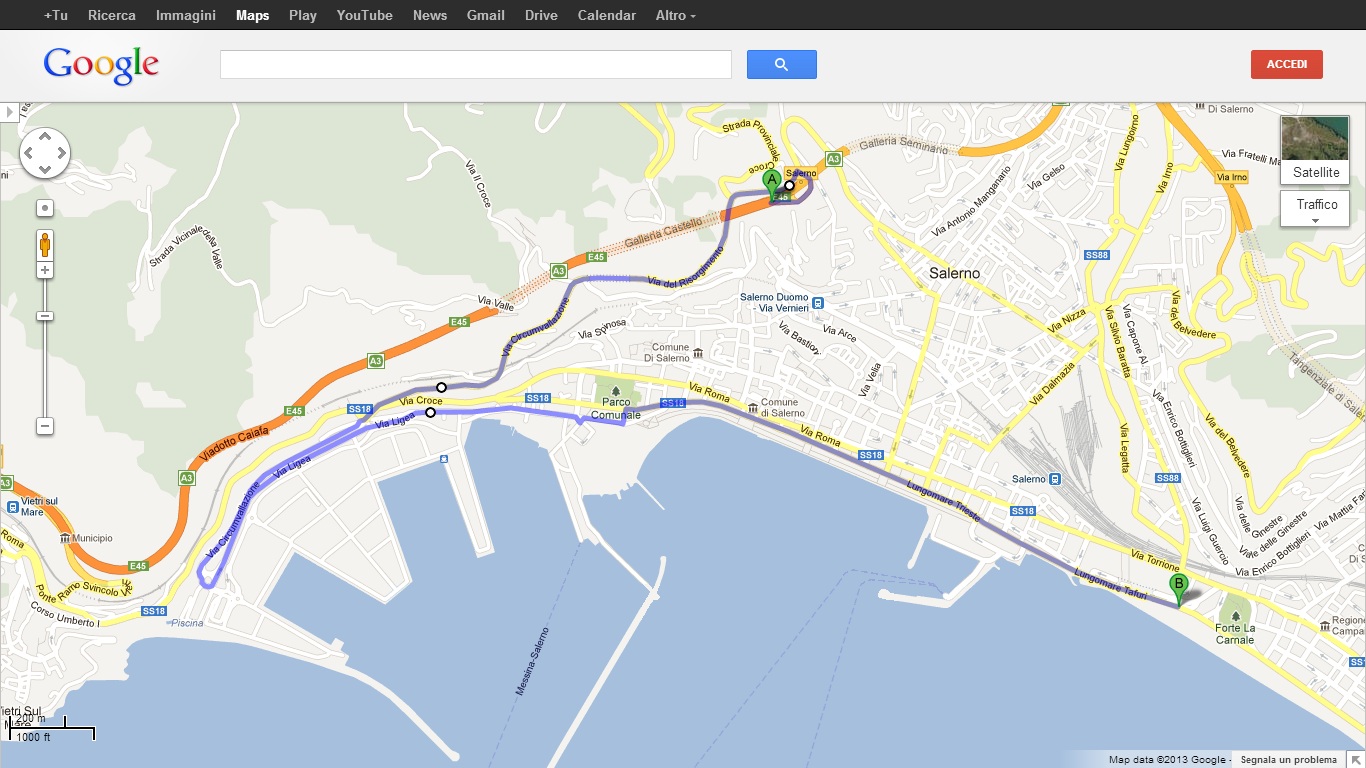The height and width of the screenshot is (768, 1366).
Task: Select Maps in the top bar
Action: click(x=252, y=15)
